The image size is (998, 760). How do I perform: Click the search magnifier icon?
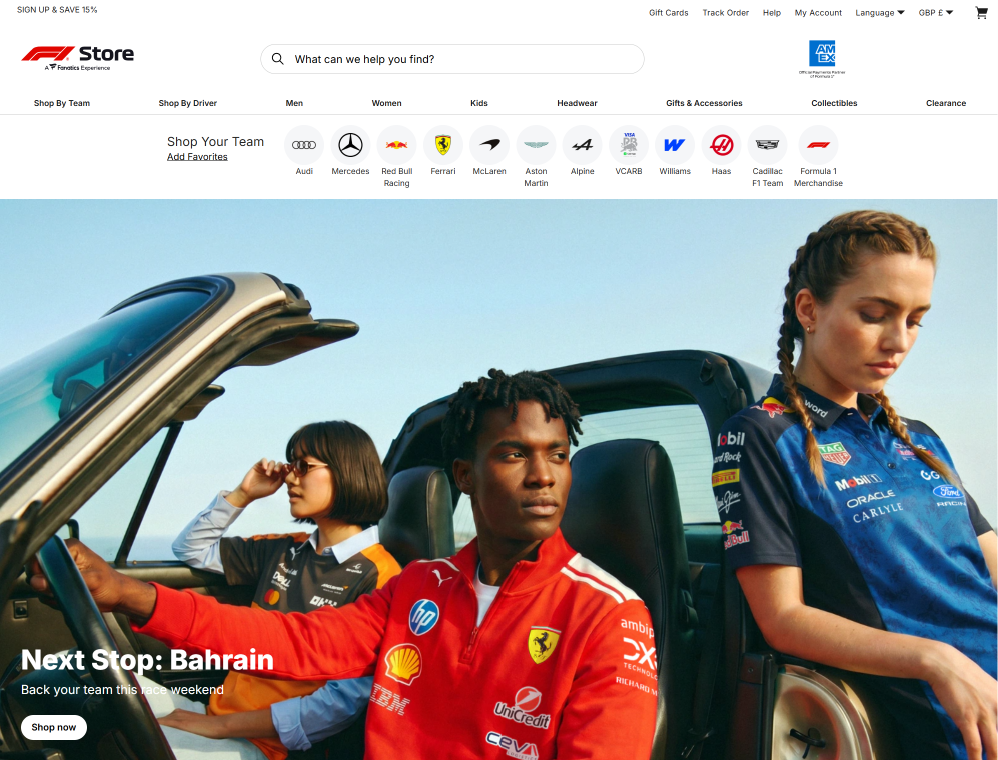278,59
